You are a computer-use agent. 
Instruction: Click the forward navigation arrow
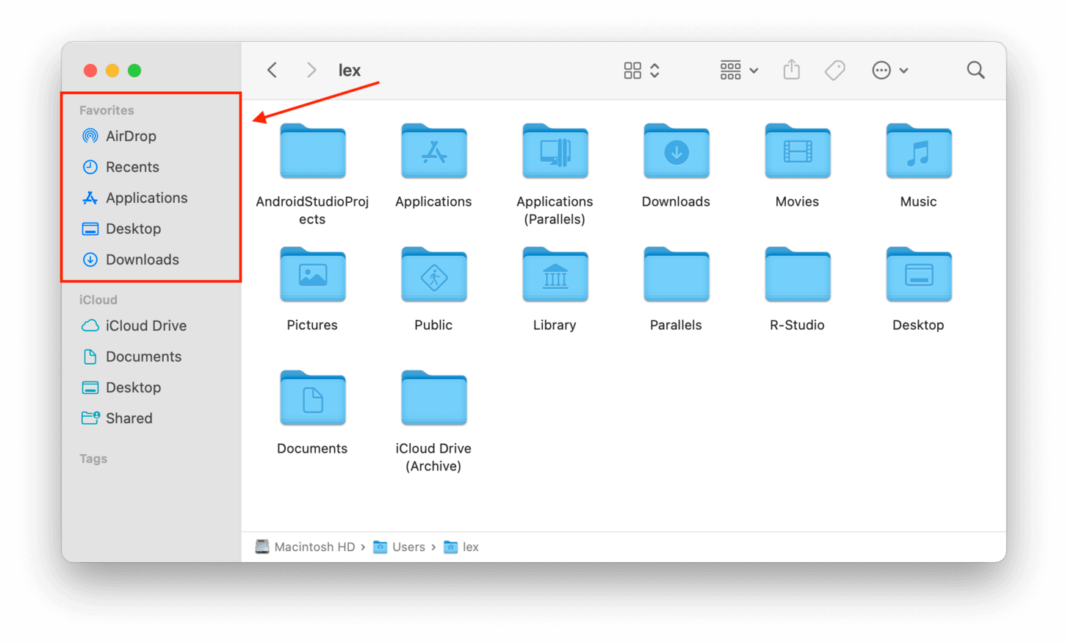(x=310, y=69)
